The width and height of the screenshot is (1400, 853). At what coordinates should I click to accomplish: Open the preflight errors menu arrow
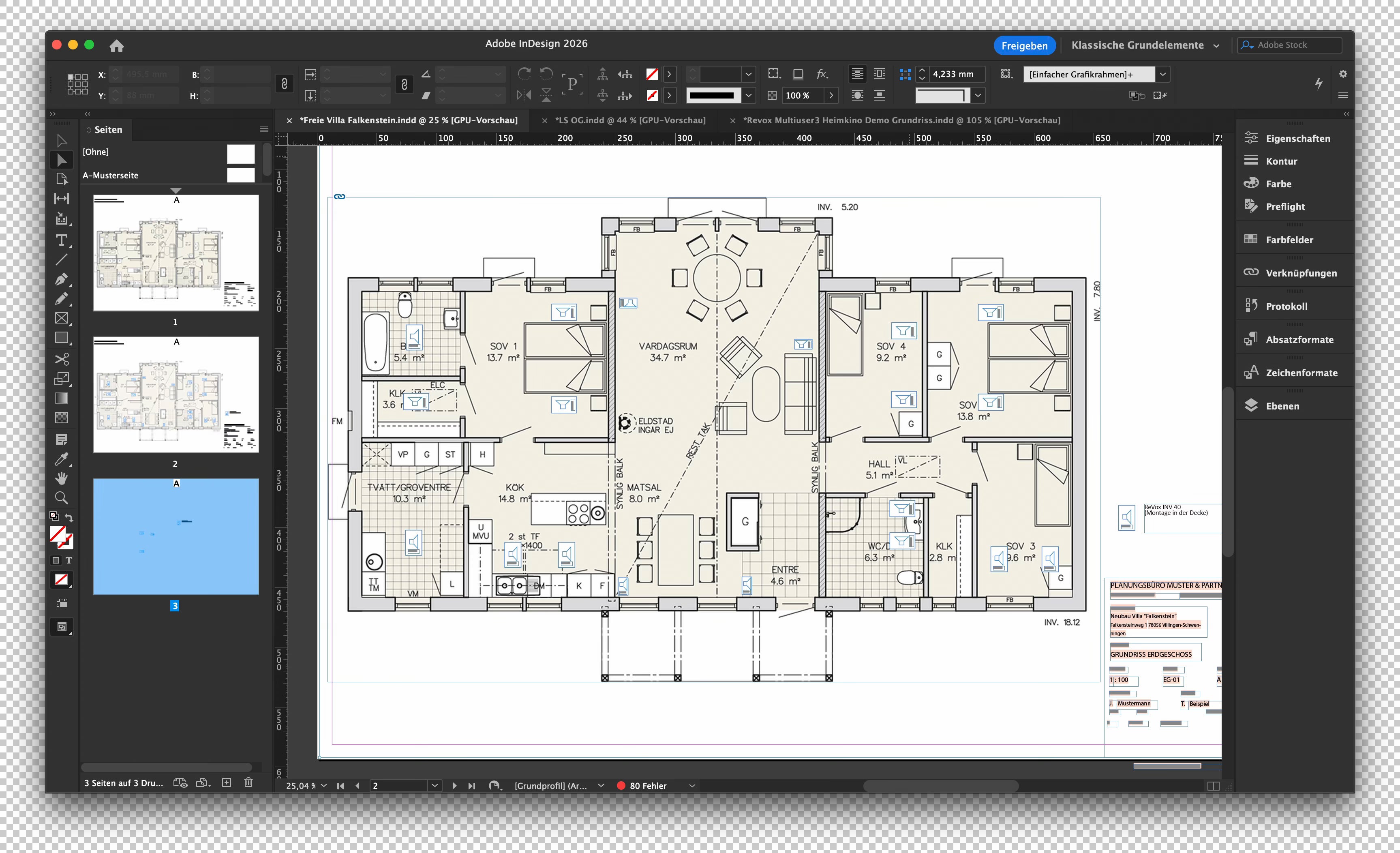point(692,785)
